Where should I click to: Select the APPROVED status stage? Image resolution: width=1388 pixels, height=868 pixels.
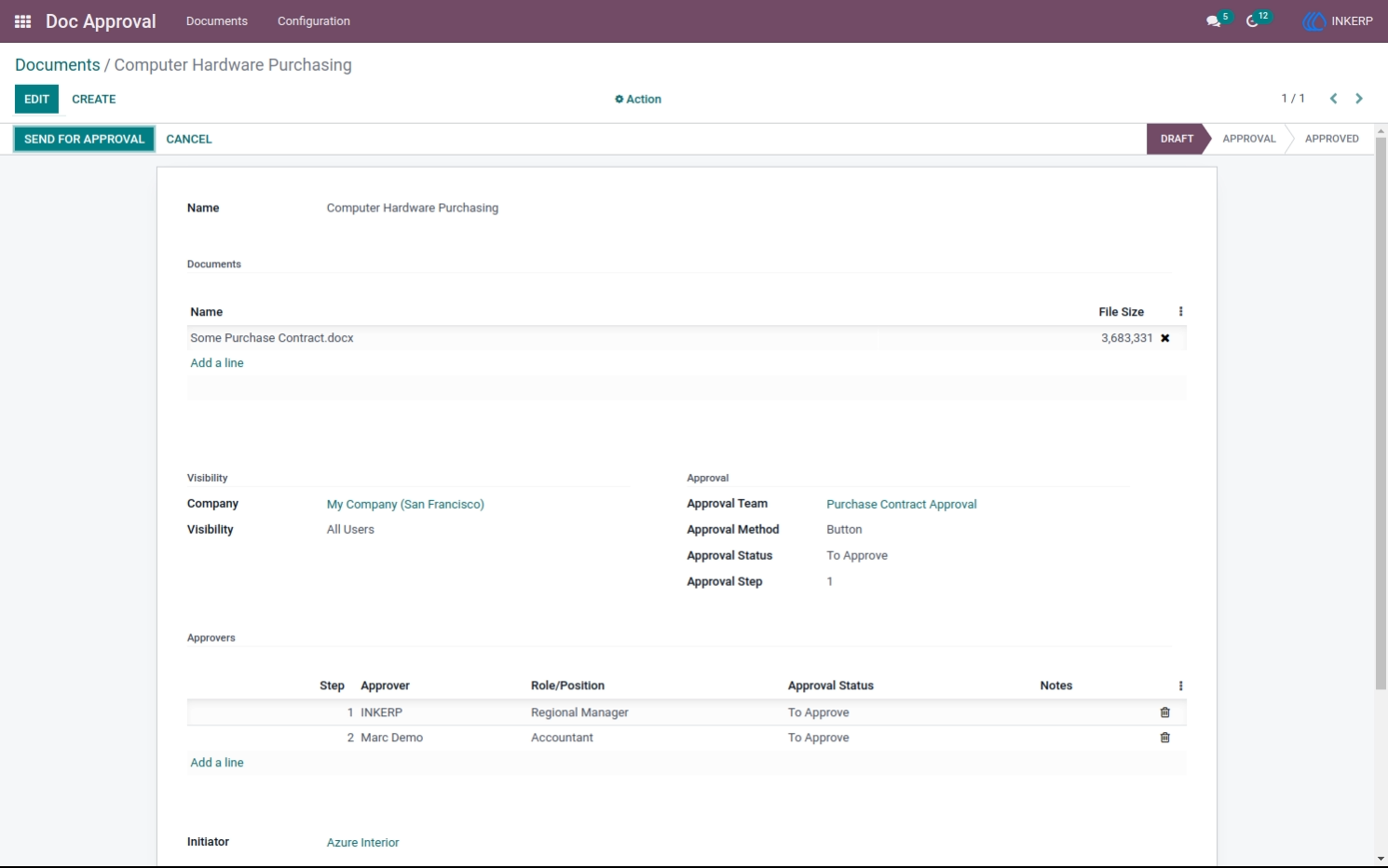[1331, 139]
